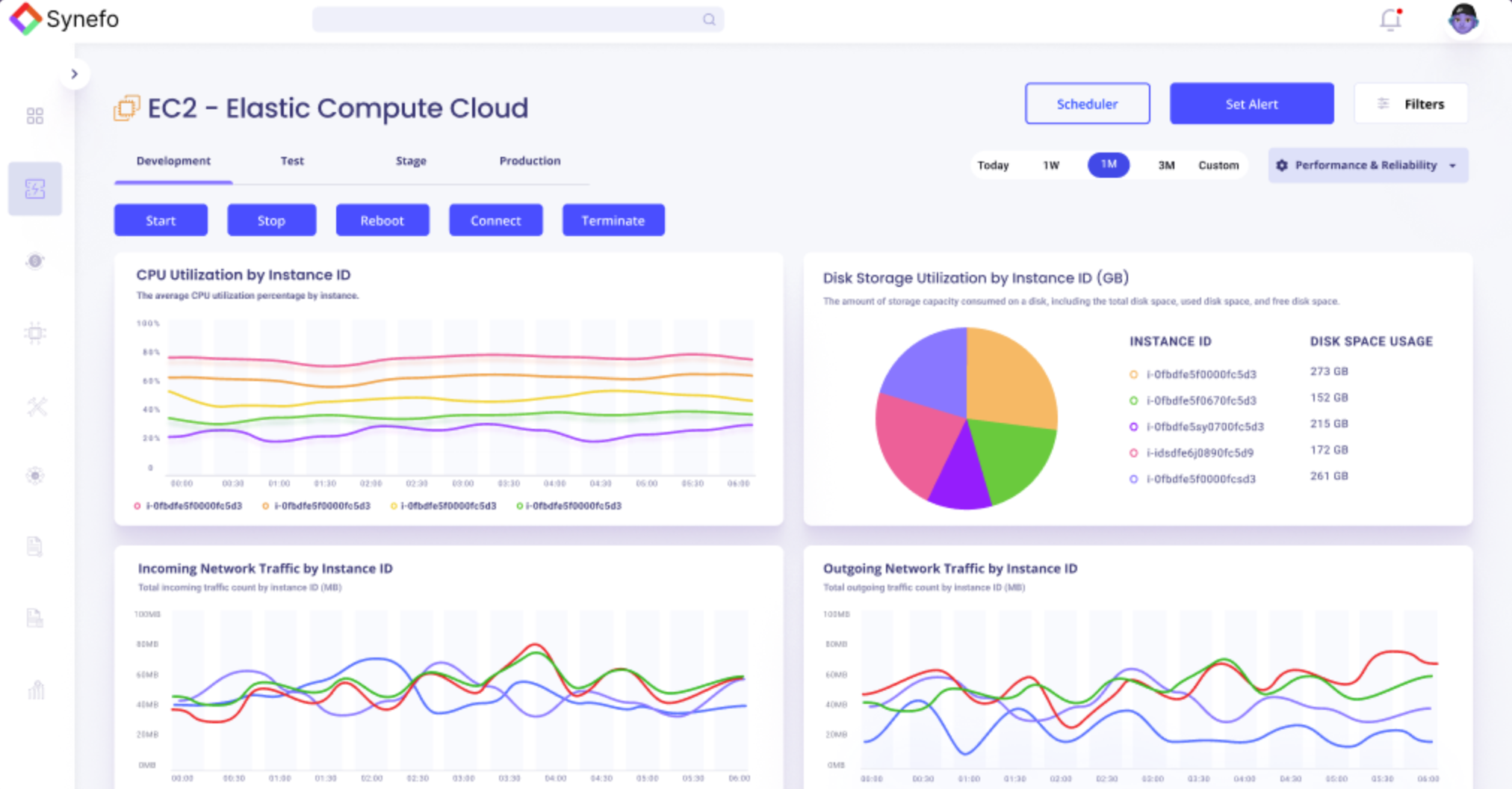This screenshot has width=1512, height=789.
Task: Click the CPU Utilization by Instance ID title
Action: coord(244,275)
